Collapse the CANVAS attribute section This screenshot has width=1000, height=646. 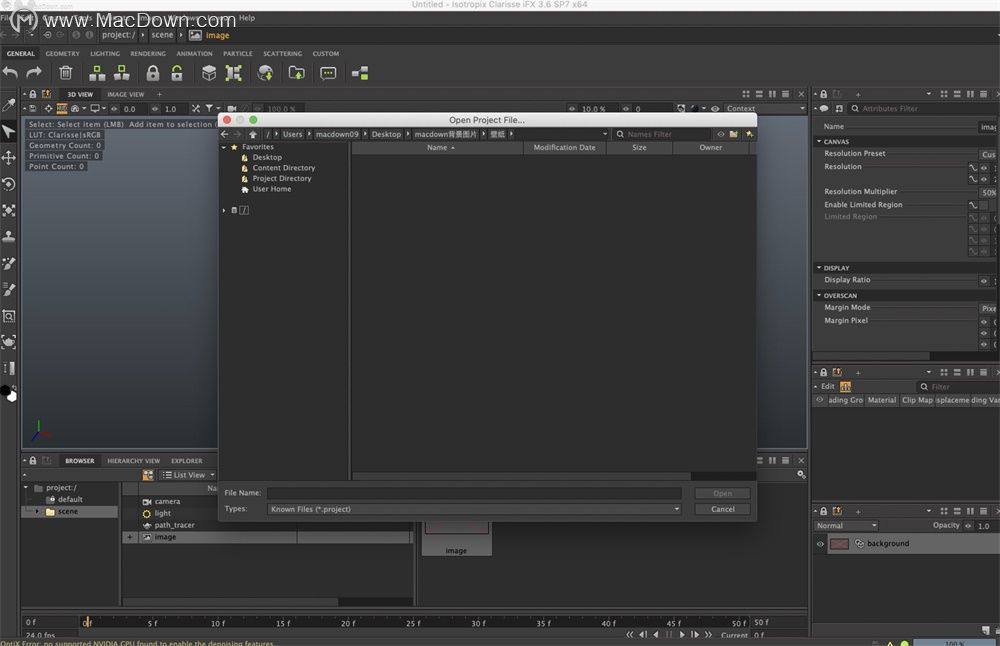click(x=819, y=141)
